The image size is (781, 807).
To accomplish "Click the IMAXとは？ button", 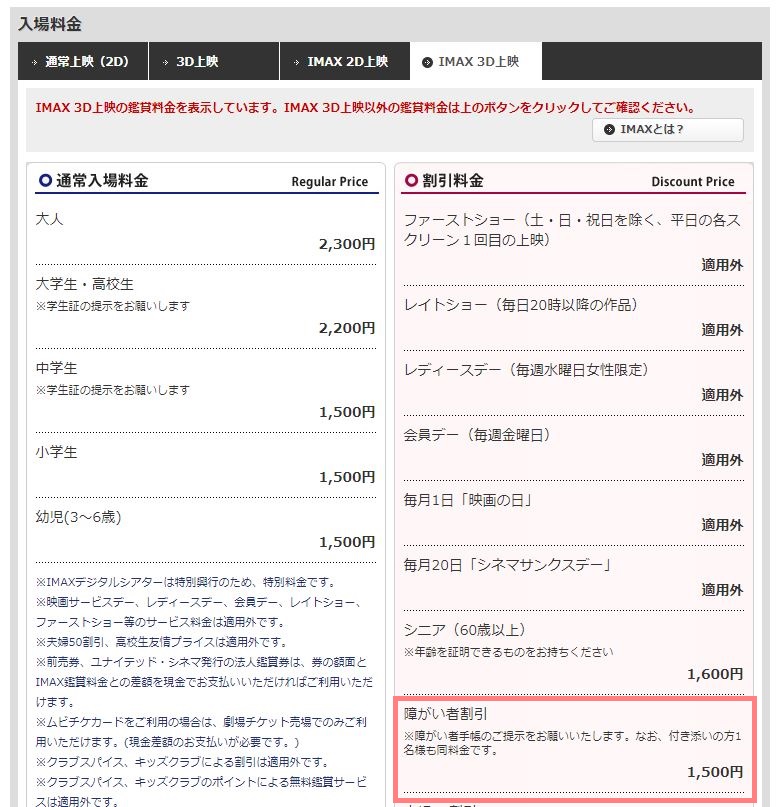I will [668, 130].
